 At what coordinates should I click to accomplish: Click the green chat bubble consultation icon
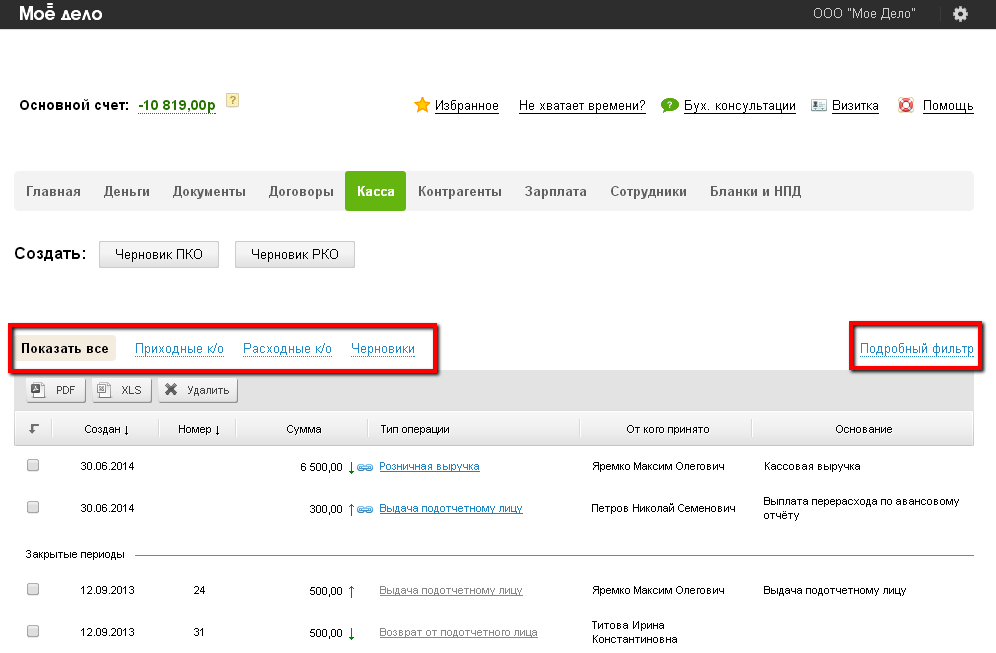pyautogui.click(x=670, y=105)
